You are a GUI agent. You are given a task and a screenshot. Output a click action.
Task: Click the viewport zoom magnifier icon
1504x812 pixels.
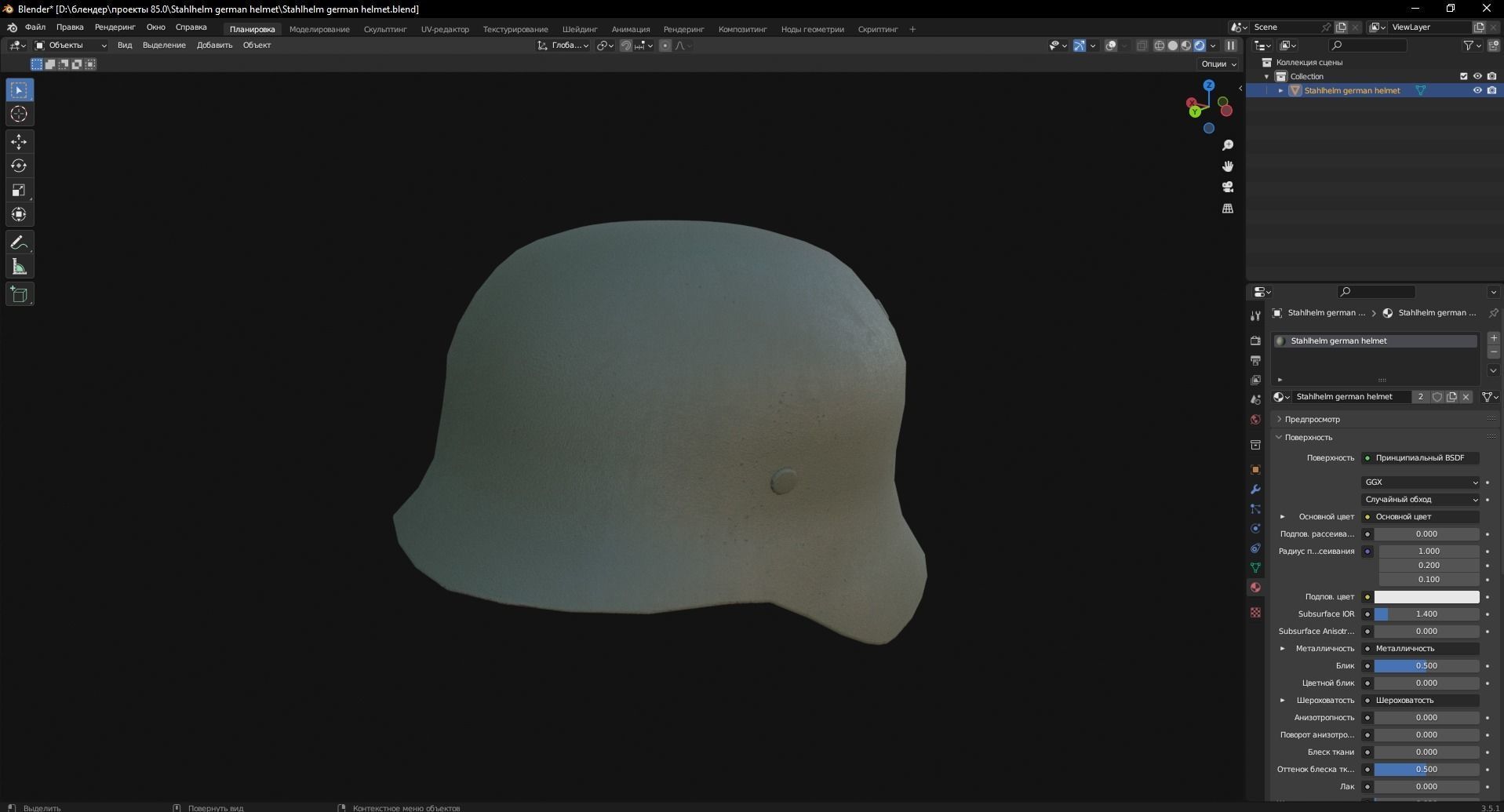(x=1228, y=145)
